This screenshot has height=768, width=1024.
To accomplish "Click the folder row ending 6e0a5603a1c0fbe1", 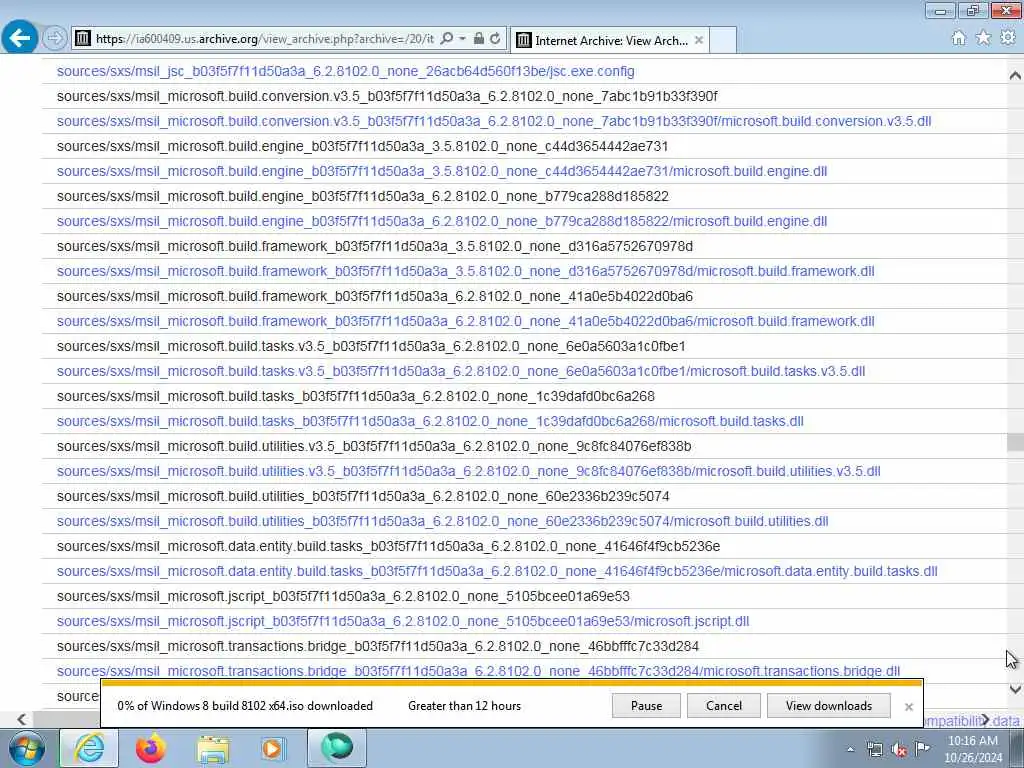I will coord(370,346).
